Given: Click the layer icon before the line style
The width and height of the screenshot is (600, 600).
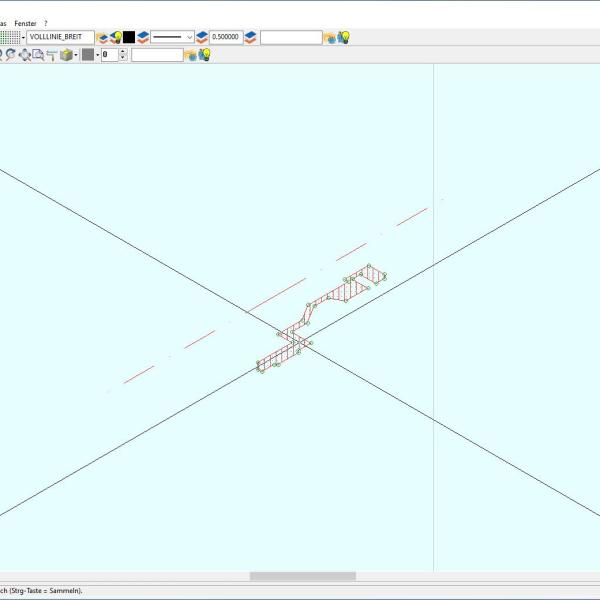Looking at the screenshot, I should pos(143,38).
